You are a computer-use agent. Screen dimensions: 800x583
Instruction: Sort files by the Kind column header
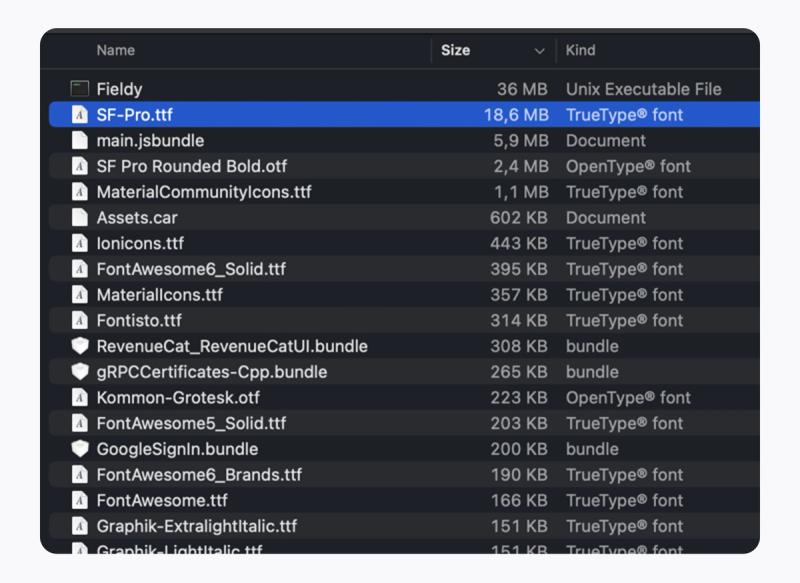(580, 50)
